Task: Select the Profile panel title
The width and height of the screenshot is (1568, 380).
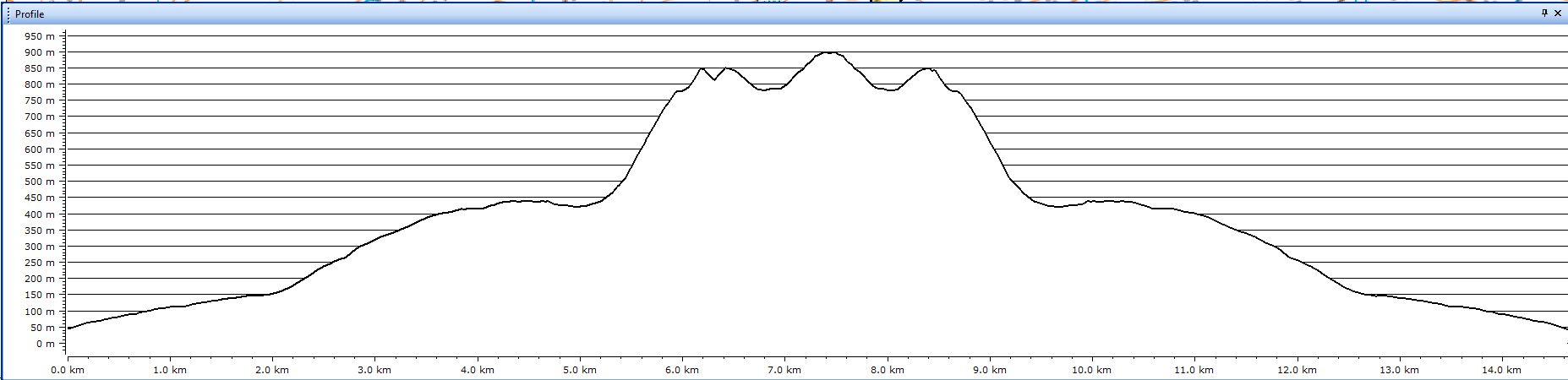Action: [x=30, y=14]
